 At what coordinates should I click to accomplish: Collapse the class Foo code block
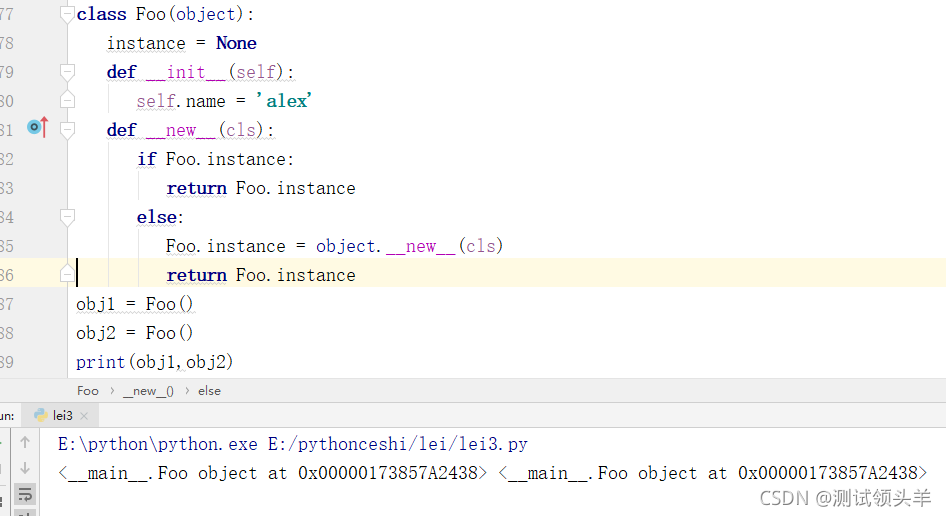click(x=67, y=15)
